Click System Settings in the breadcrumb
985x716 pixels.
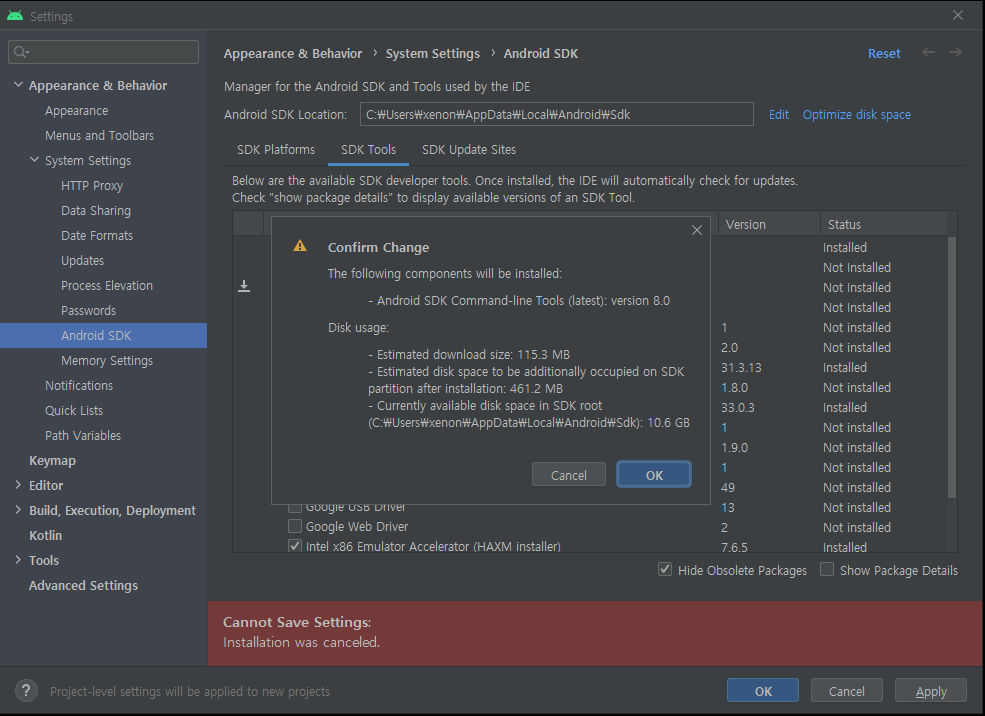[432, 53]
